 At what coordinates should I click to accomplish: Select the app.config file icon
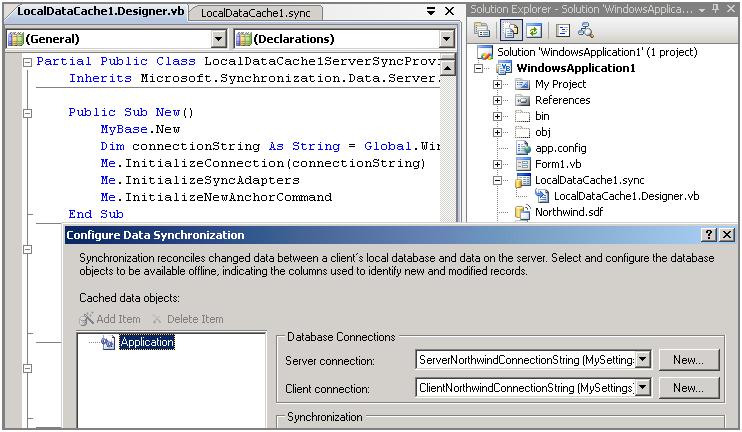[522, 148]
